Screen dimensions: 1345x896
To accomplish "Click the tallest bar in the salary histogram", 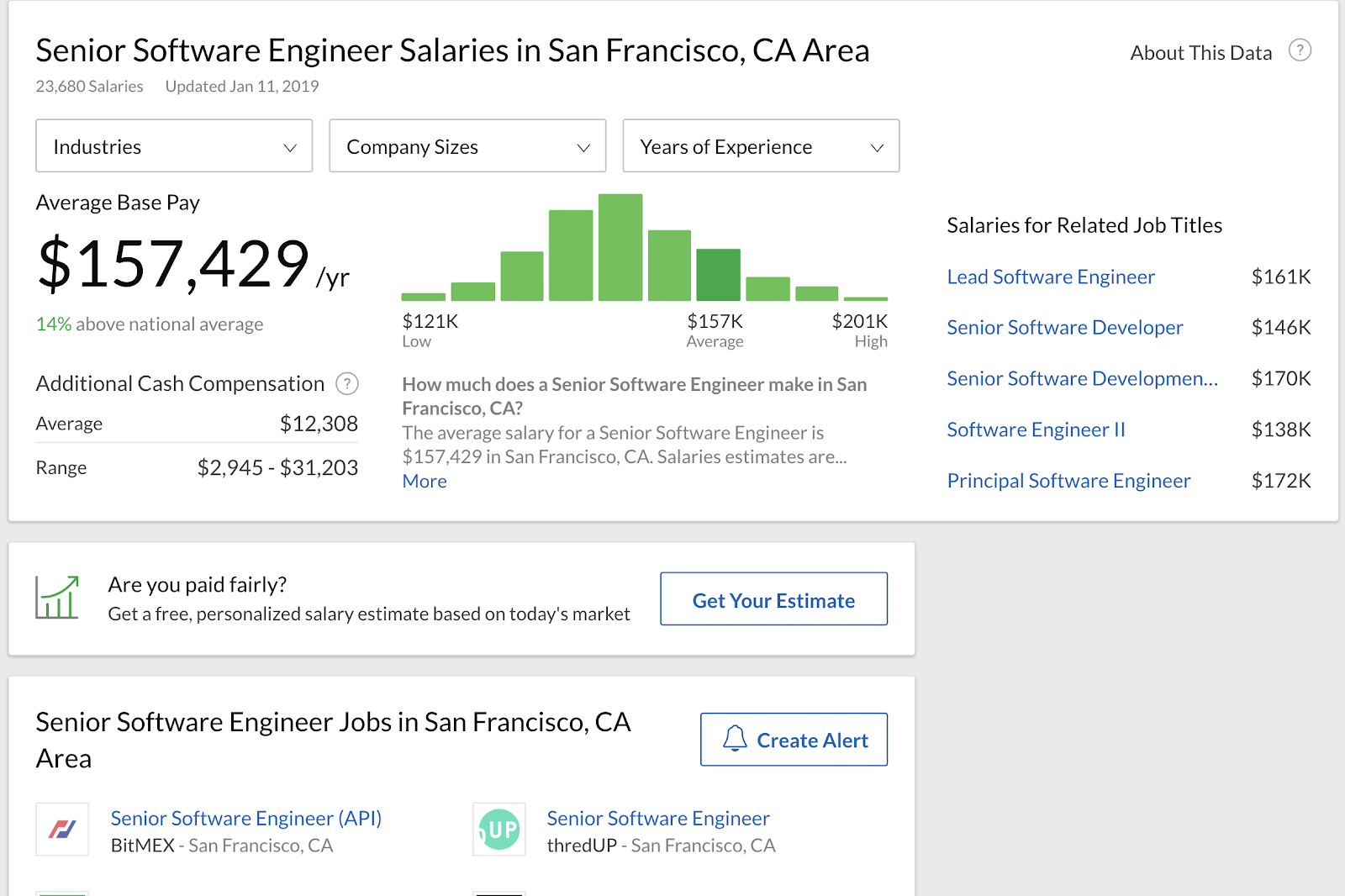I will (x=620, y=248).
